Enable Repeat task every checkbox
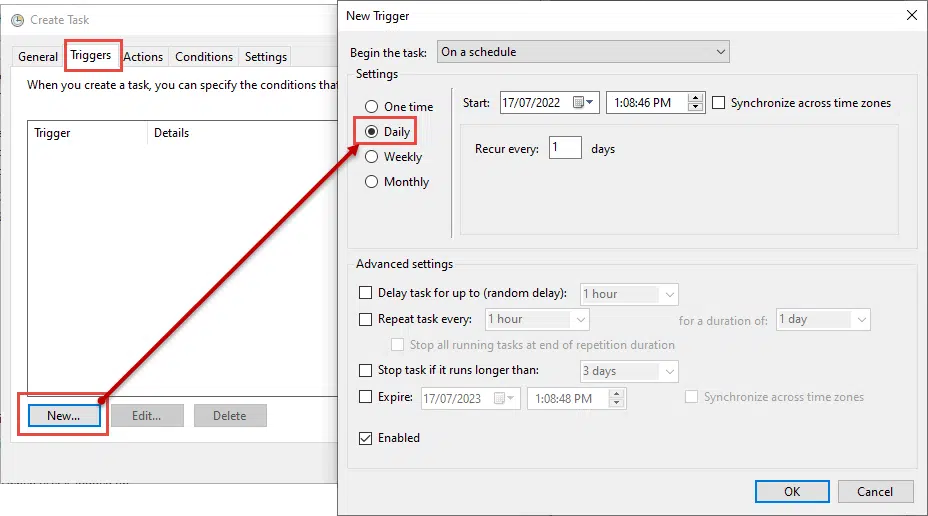The width and height of the screenshot is (928, 516). click(x=366, y=320)
